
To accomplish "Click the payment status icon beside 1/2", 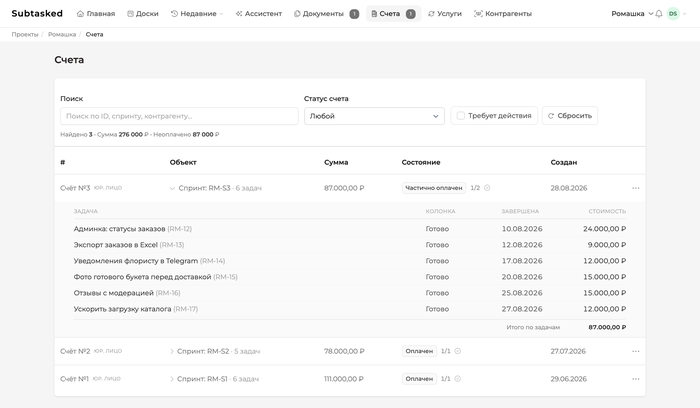I will pos(487,188).
